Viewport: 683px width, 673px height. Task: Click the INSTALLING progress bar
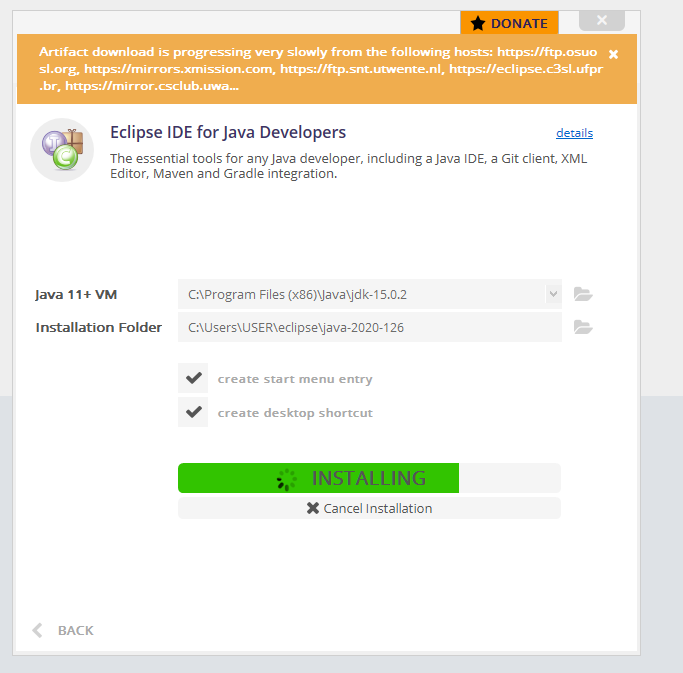pos(369,478)
